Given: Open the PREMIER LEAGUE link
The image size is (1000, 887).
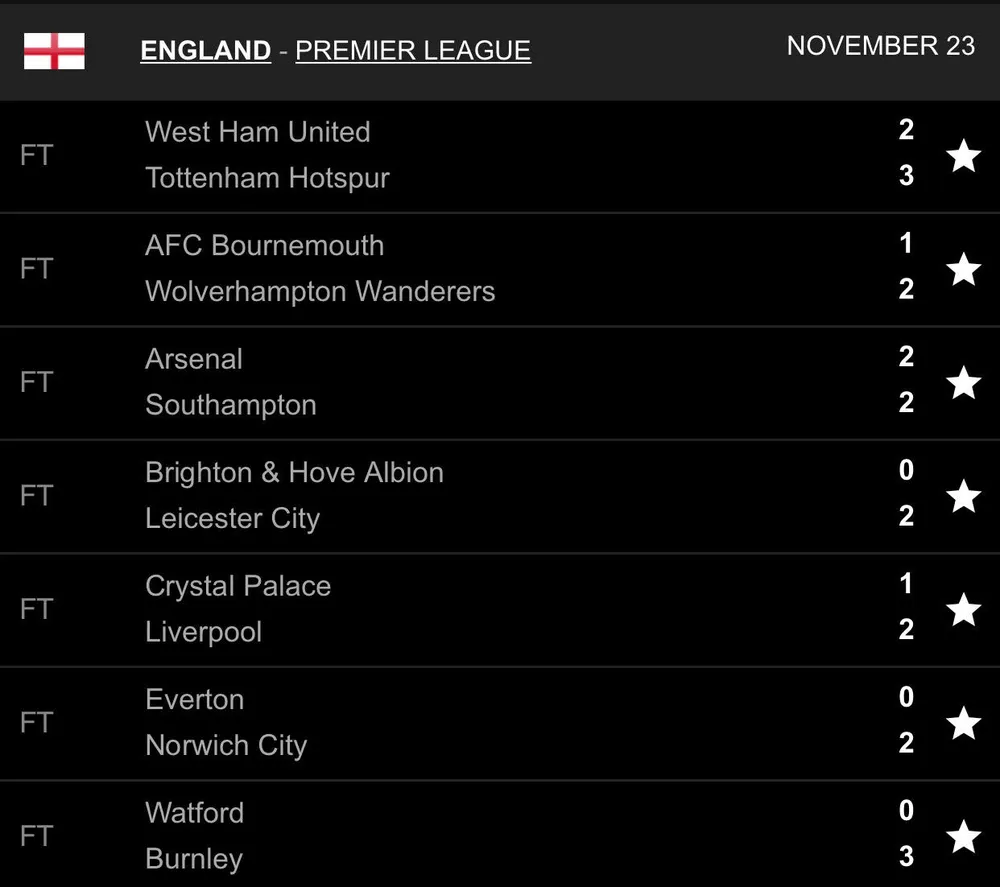Looking at the screenshot, I should coord(413,51).
